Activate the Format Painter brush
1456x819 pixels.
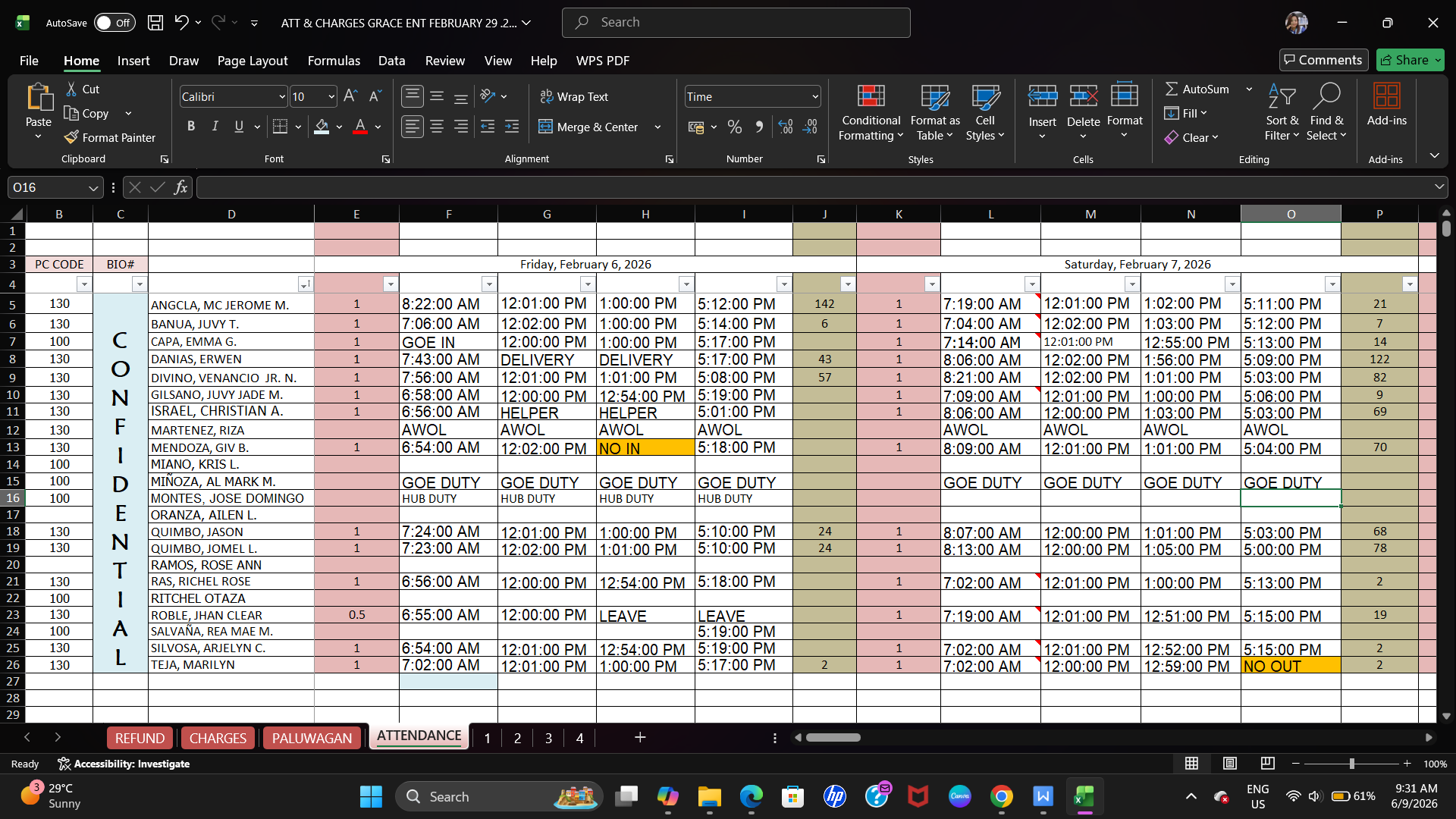pos(110,137)
